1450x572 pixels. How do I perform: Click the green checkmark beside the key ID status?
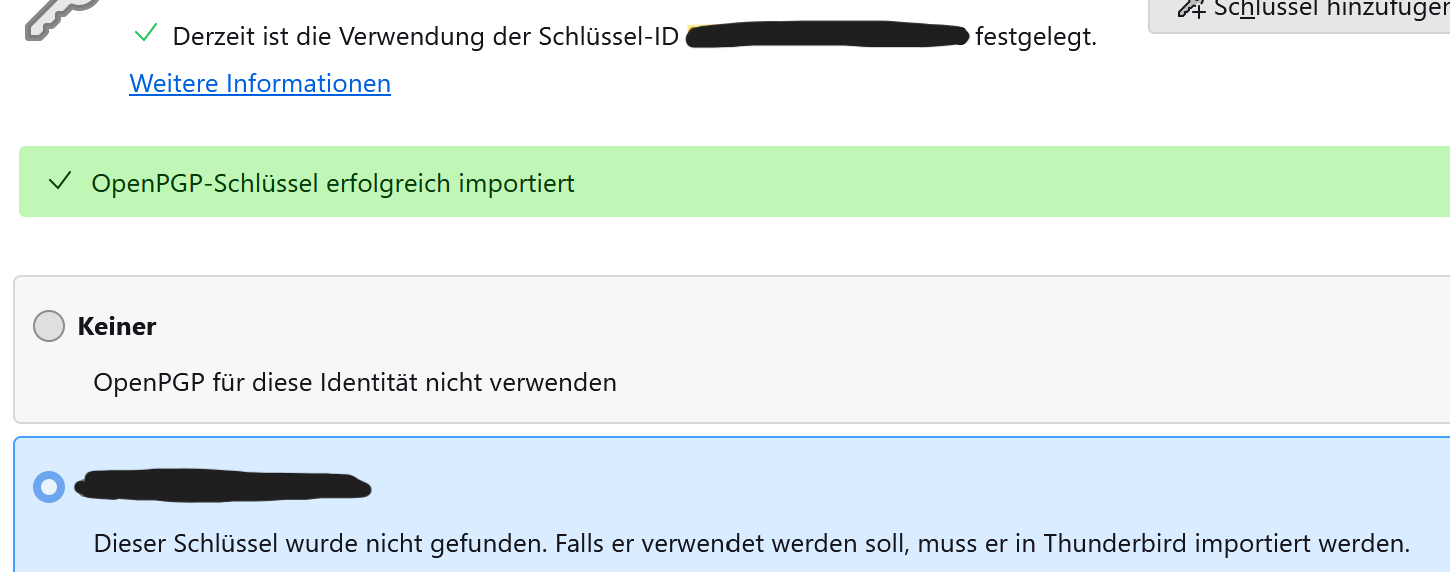tap(146, 34)
